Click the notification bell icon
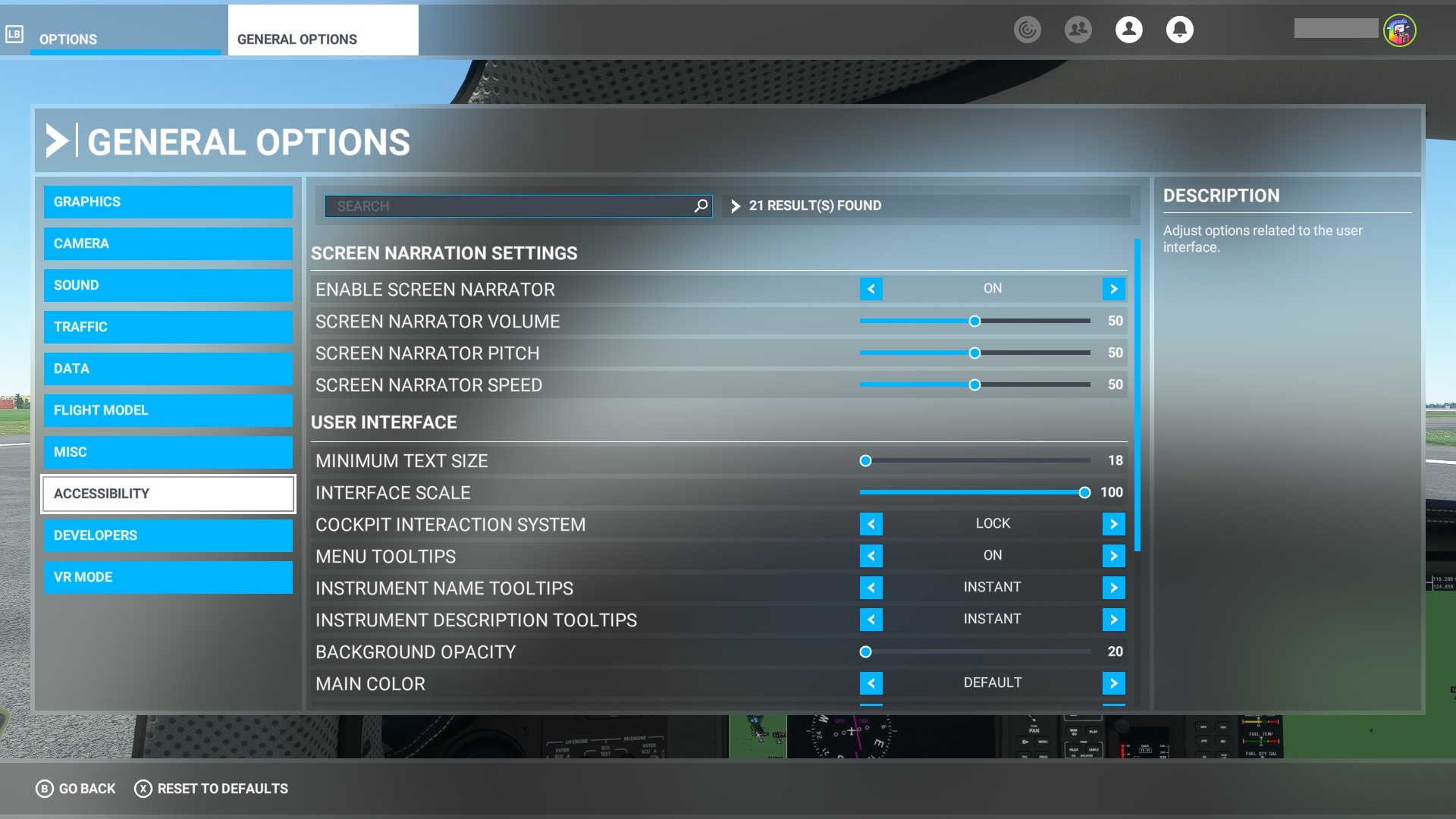 [1180, 30]
